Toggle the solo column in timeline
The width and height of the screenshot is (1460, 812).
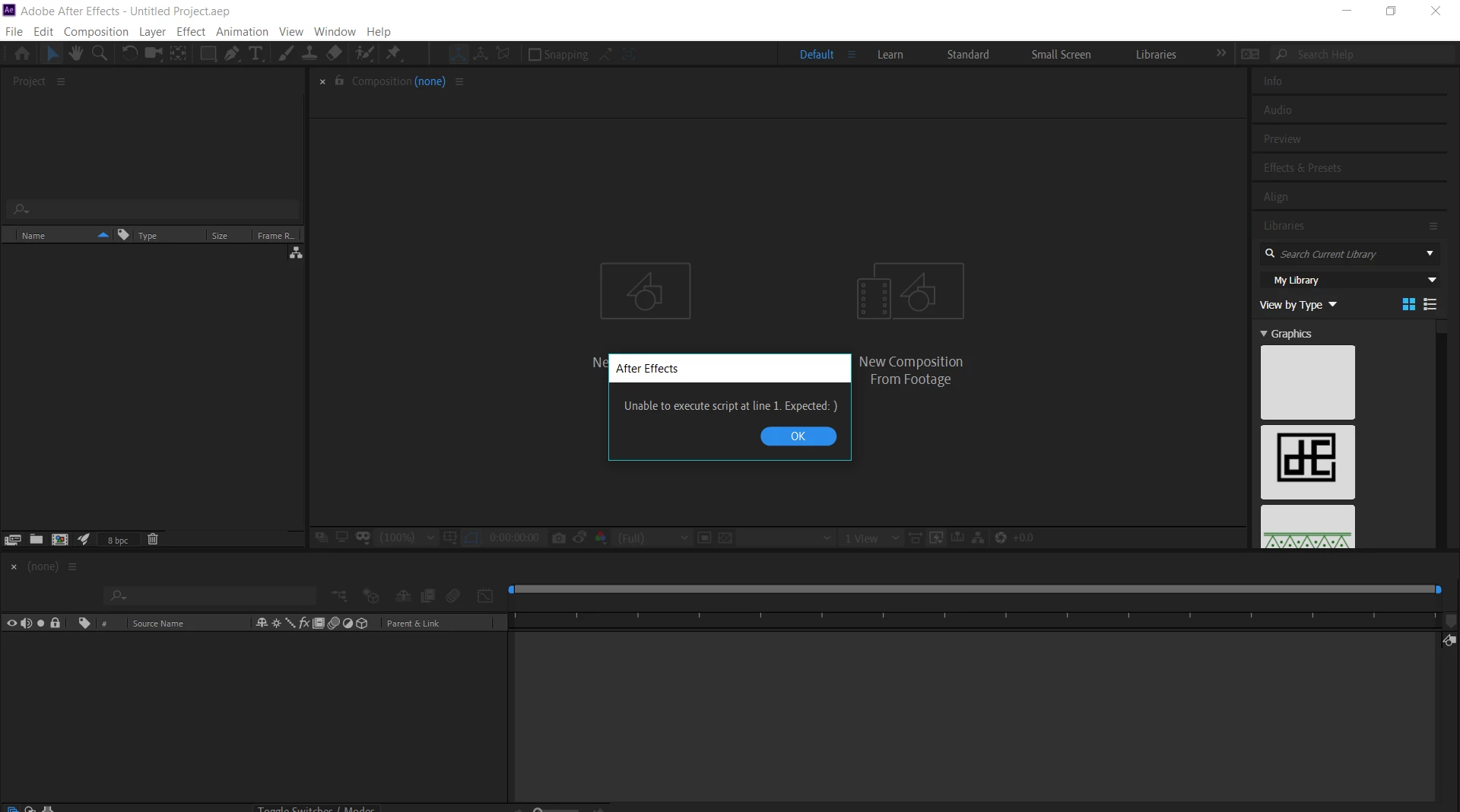click(x=40, y=623)
